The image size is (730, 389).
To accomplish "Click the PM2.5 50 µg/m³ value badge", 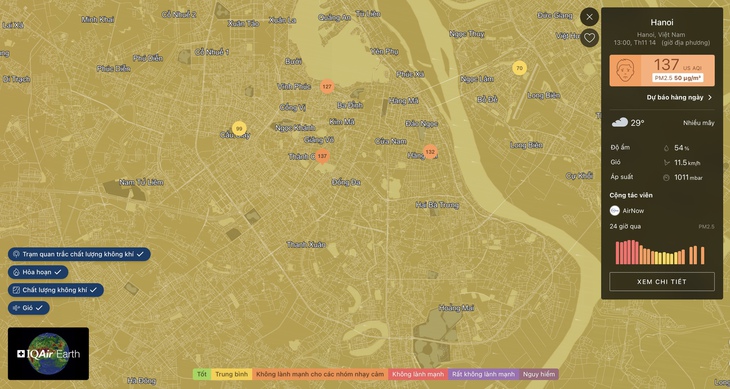I will [677, 78].
